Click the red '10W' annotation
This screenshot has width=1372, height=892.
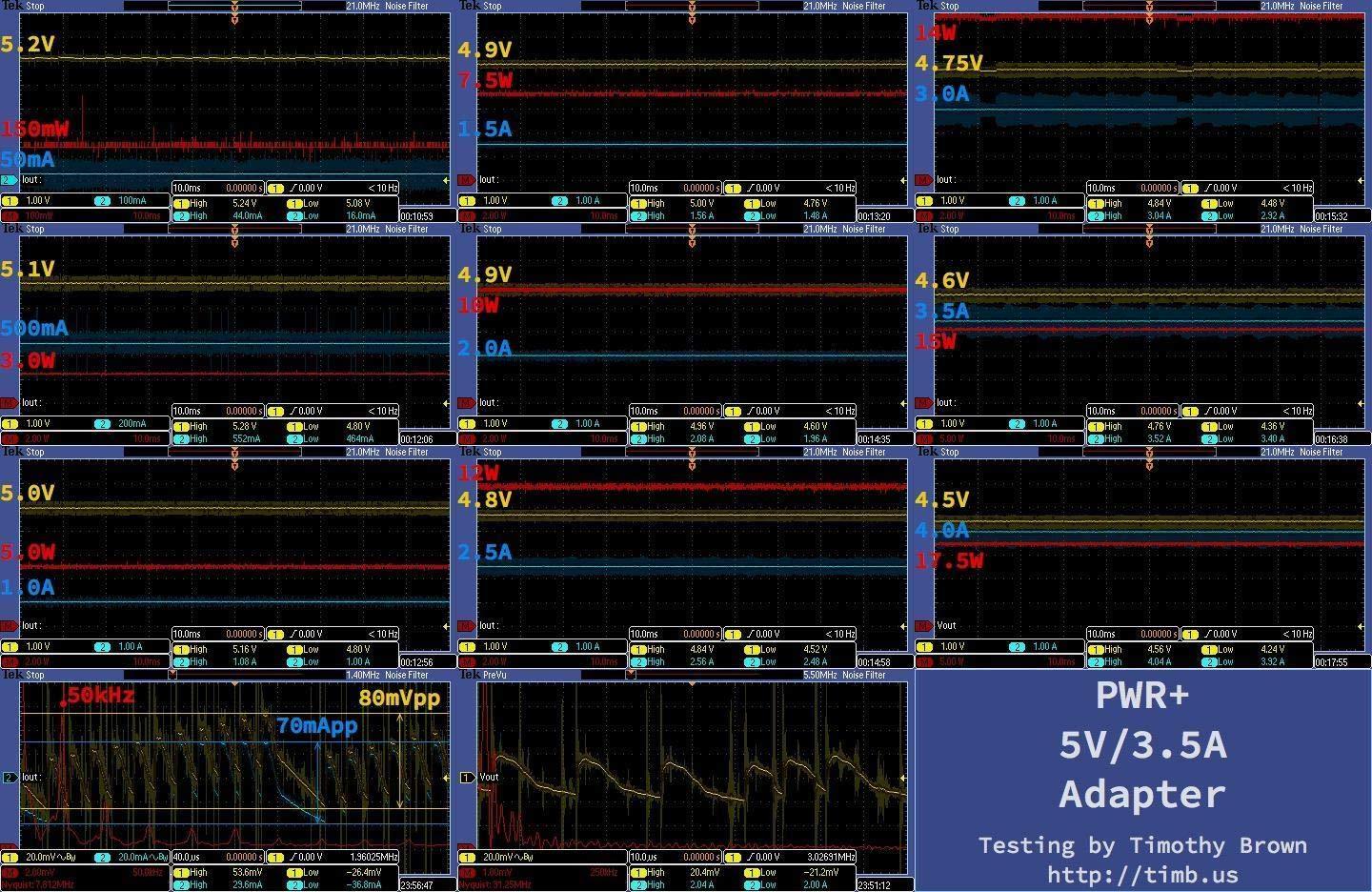coord(478,305)
